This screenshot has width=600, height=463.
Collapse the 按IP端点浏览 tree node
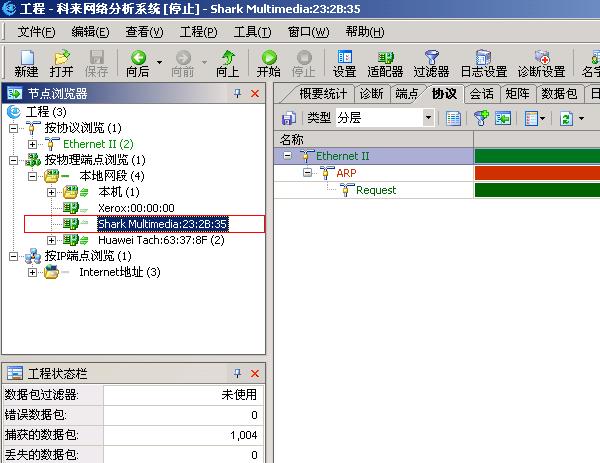coord(13,256)
